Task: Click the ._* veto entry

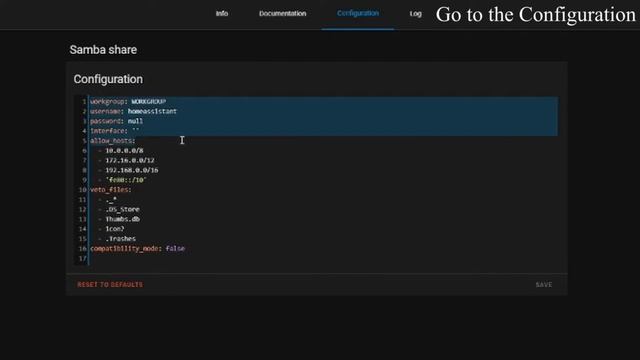Action: pyautogui.click(x=111, y=199)
